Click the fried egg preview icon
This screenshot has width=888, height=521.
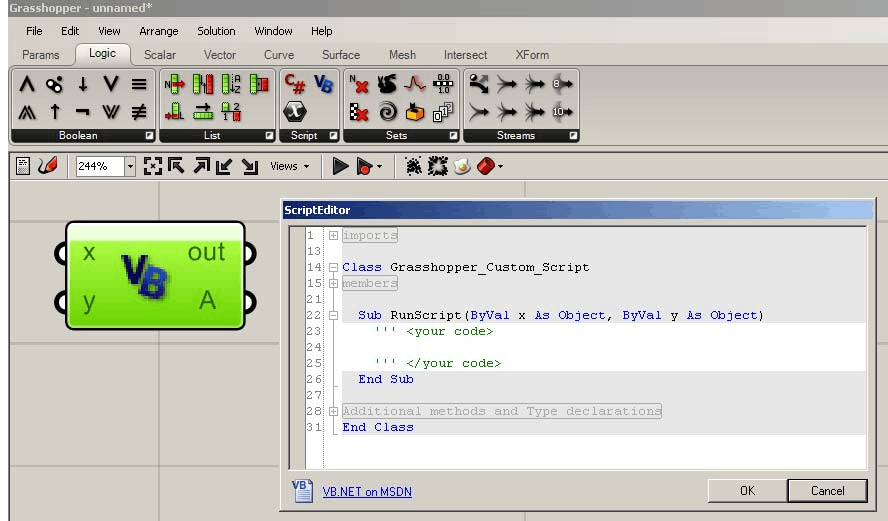point(462,166)
